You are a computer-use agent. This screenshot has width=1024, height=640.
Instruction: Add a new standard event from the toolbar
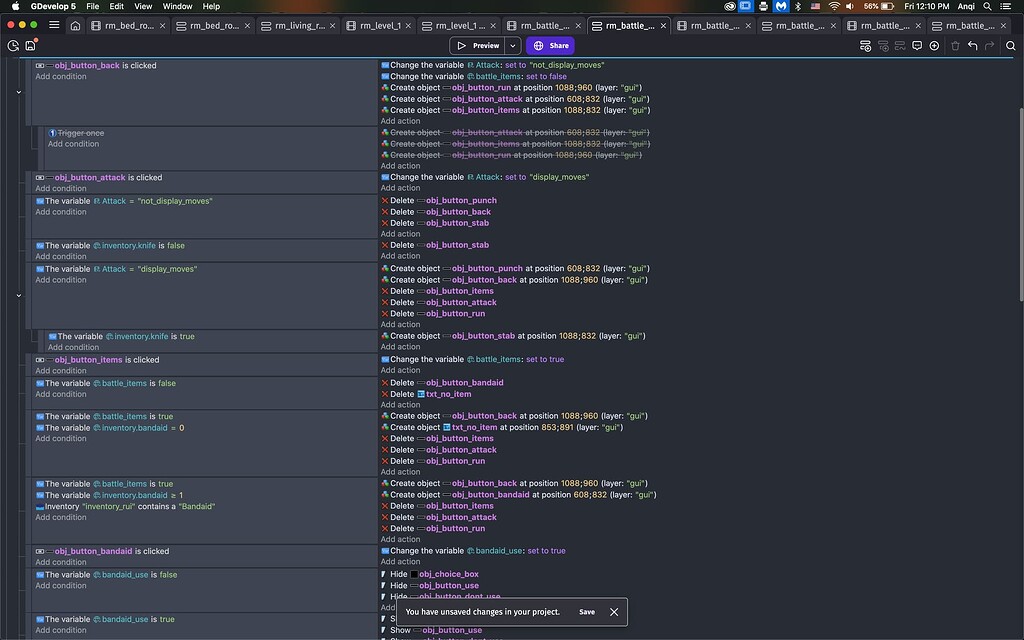(x=865, y=46)
